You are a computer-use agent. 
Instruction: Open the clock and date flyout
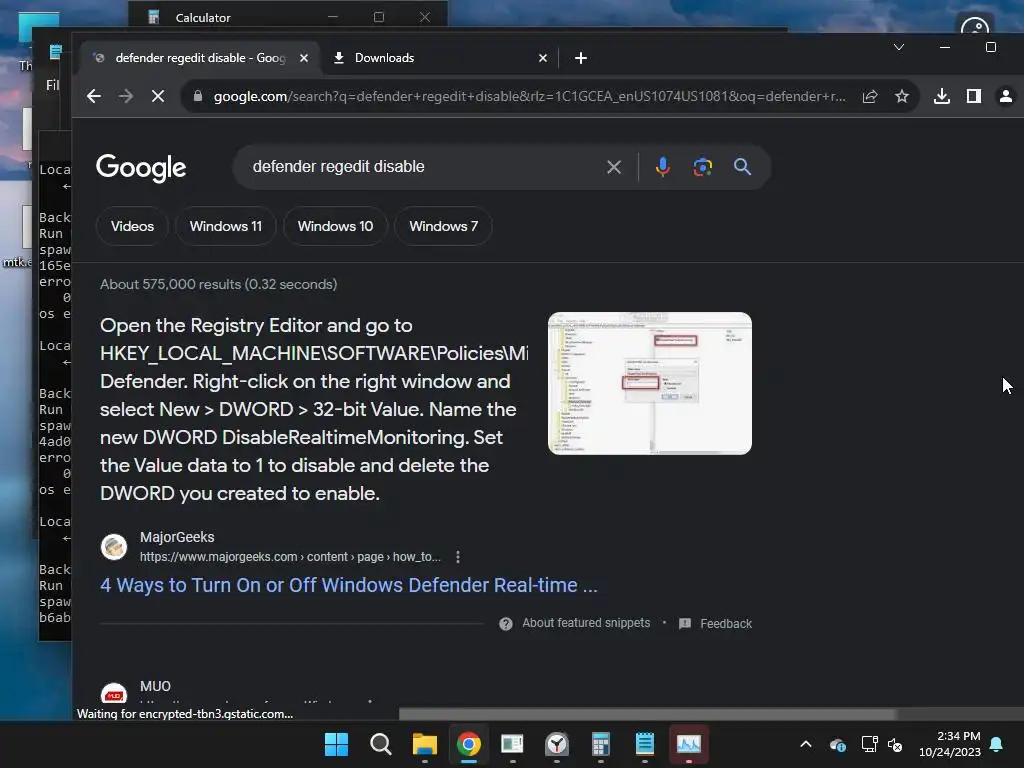tap(950, 744)
